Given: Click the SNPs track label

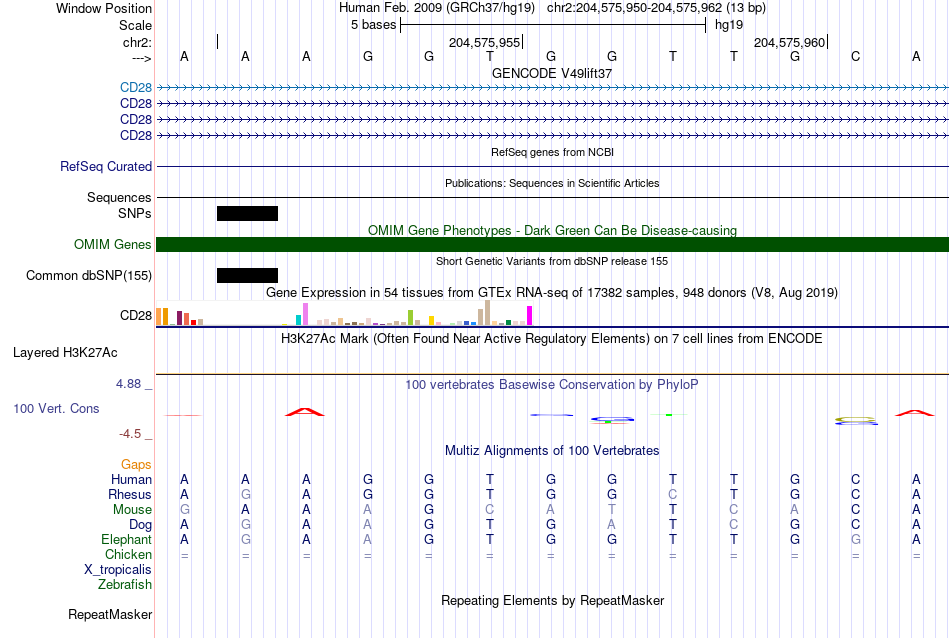Looking at the screenshot, I should tap(135, 213).
